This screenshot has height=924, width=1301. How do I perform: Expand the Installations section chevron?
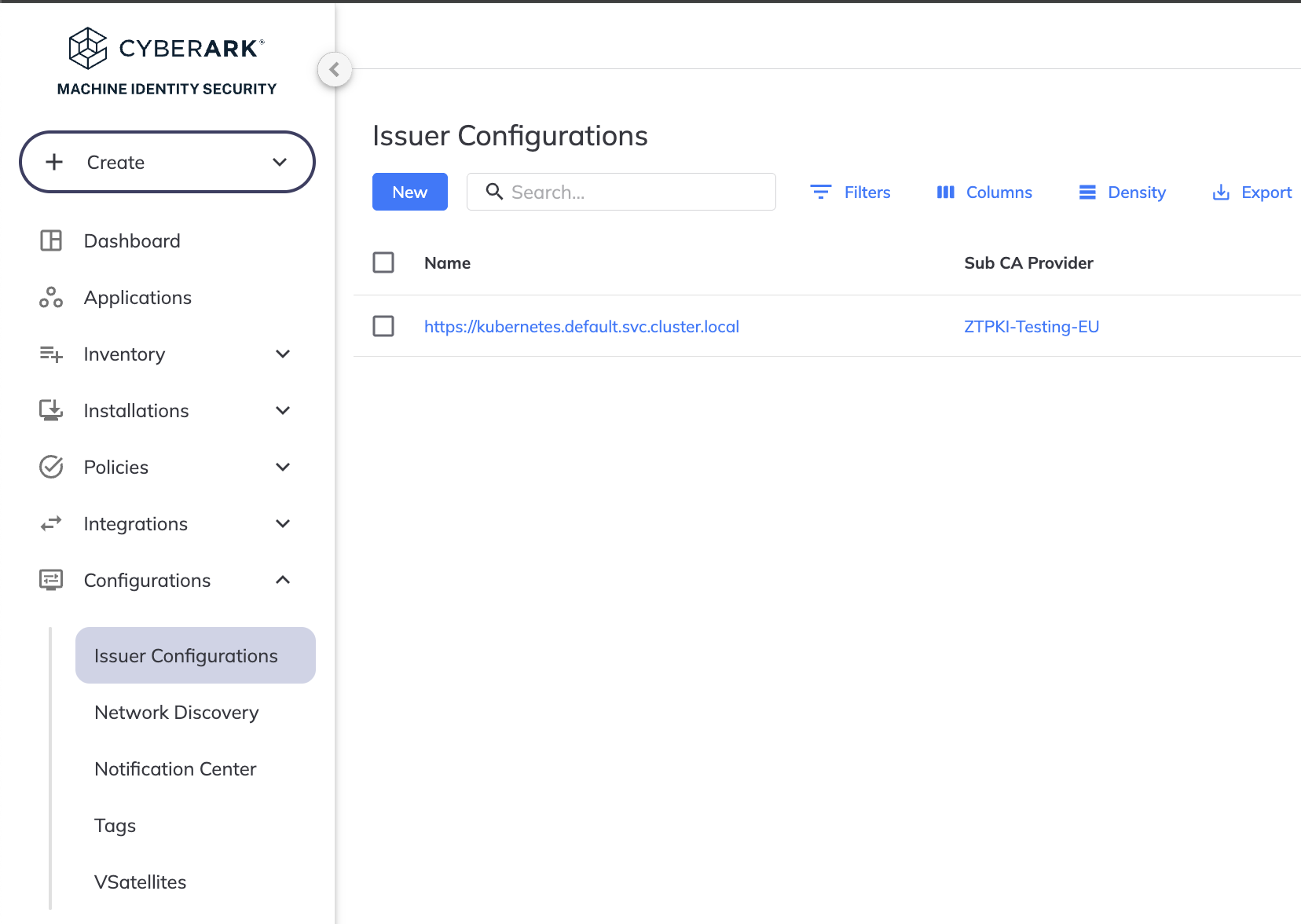(283, 410)
